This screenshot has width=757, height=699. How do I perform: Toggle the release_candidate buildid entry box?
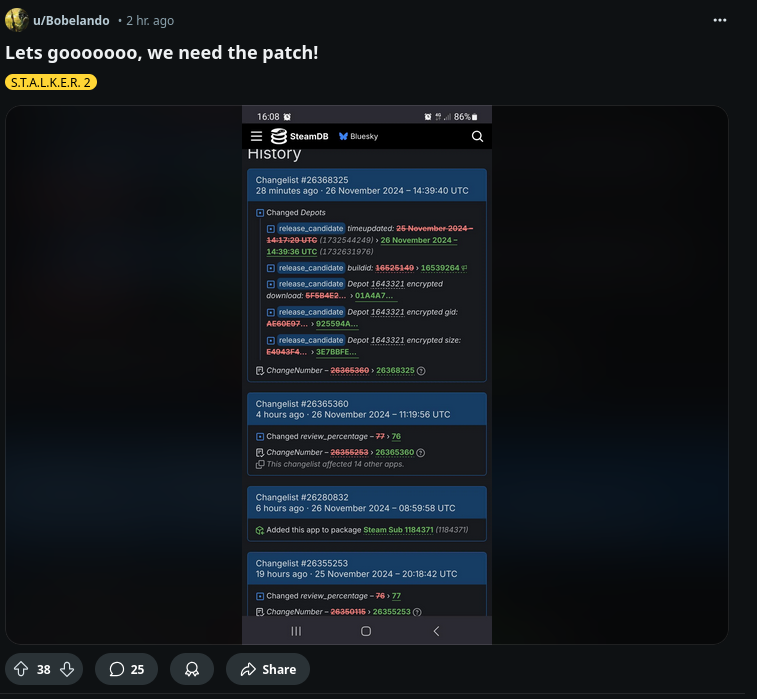point(271,268)
